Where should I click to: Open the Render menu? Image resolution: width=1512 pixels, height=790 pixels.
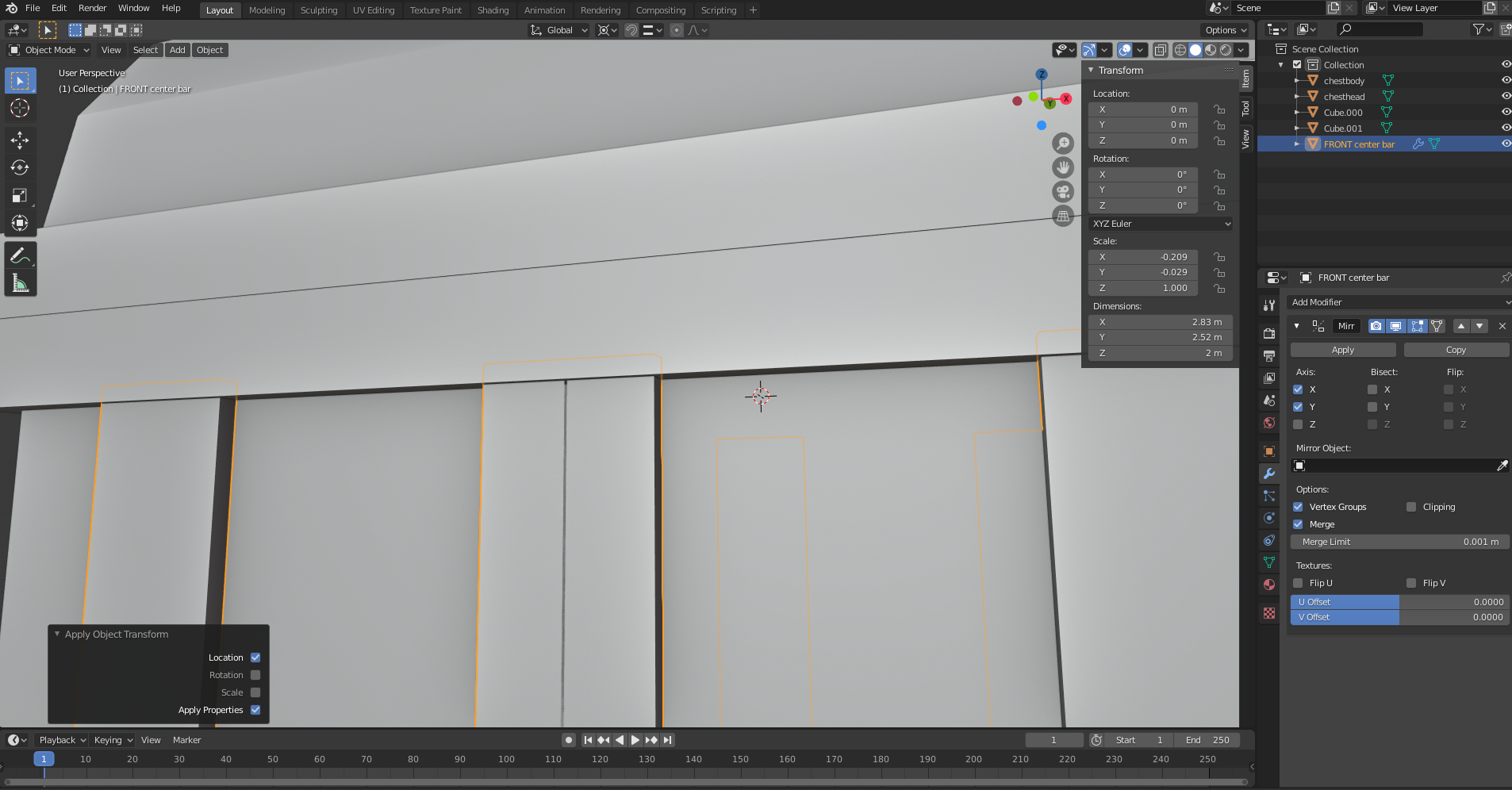pos(92,8)
